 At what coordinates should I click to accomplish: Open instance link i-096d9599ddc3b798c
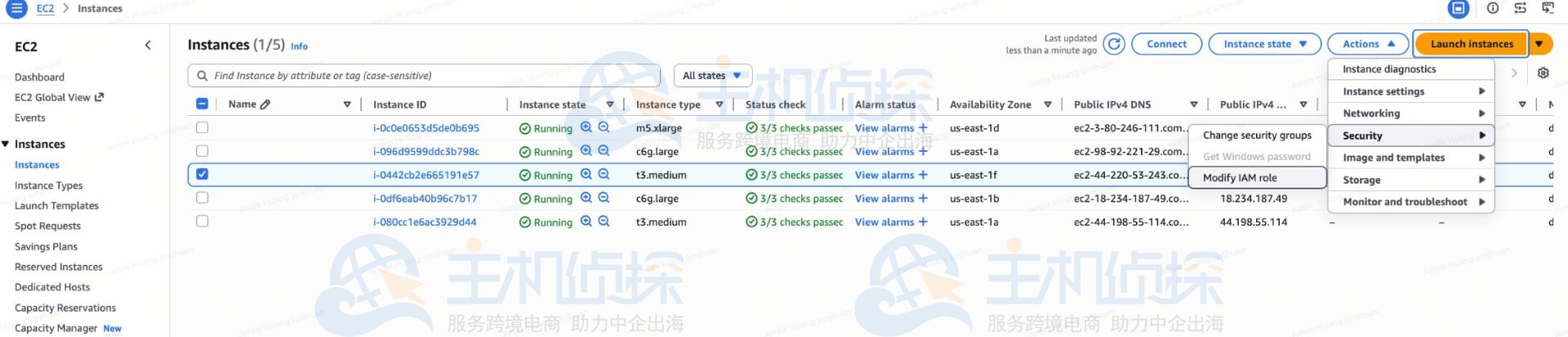[x=426, y=152]
